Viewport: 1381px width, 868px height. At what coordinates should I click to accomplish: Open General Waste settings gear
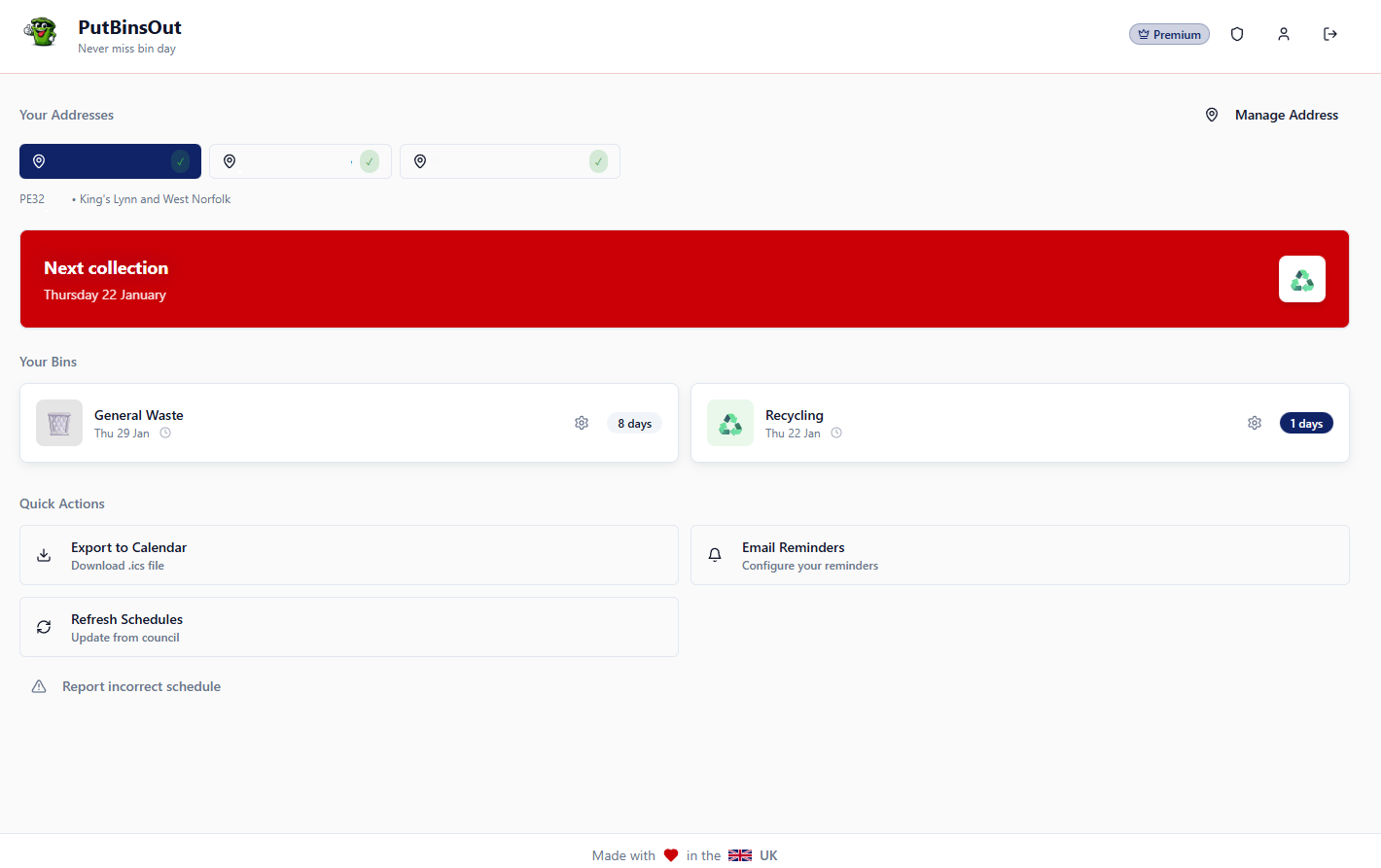[x=582, y=423]
